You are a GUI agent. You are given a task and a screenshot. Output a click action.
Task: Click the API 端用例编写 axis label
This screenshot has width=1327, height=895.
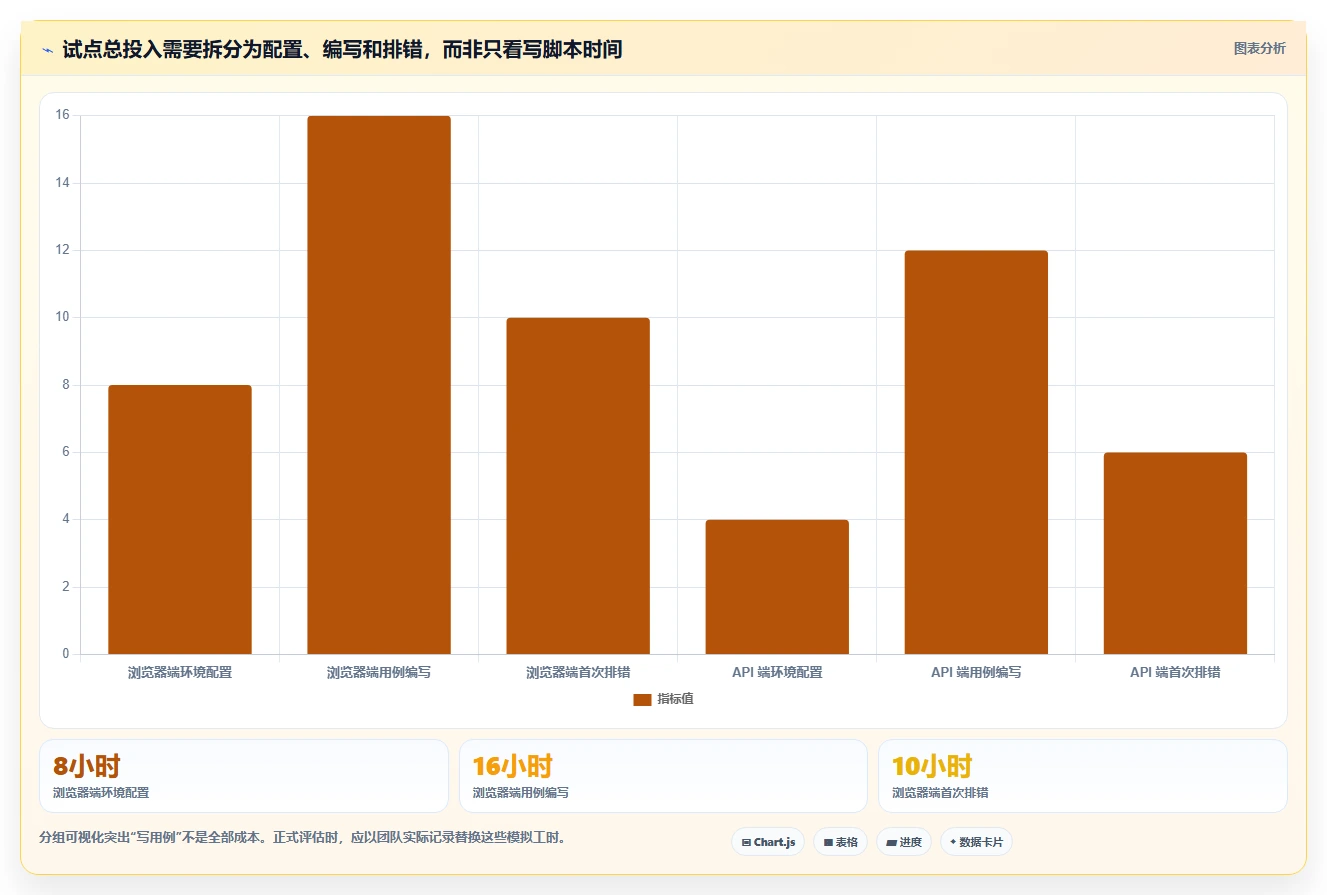[976, 672]
